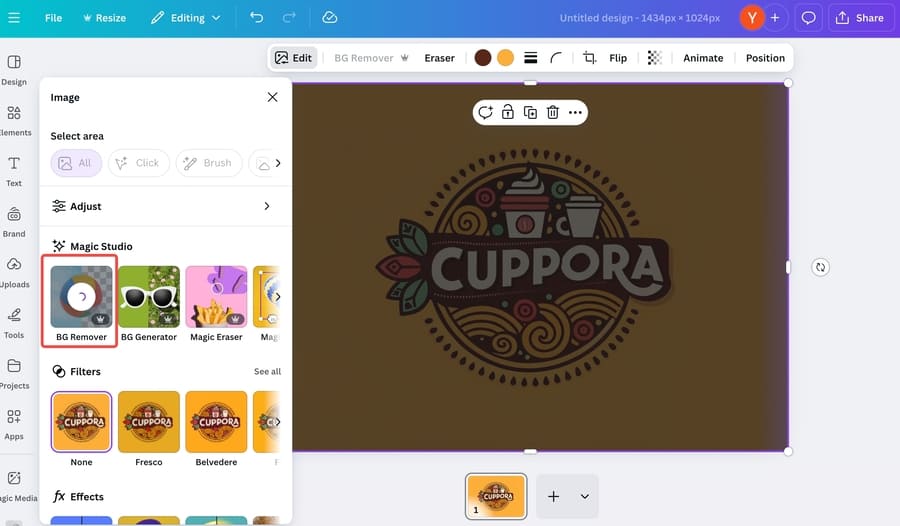Click the rotate handle beside canvas
The height and width of the screenshot is (526, 900).
pyautogui.click(x=820, y=267)
